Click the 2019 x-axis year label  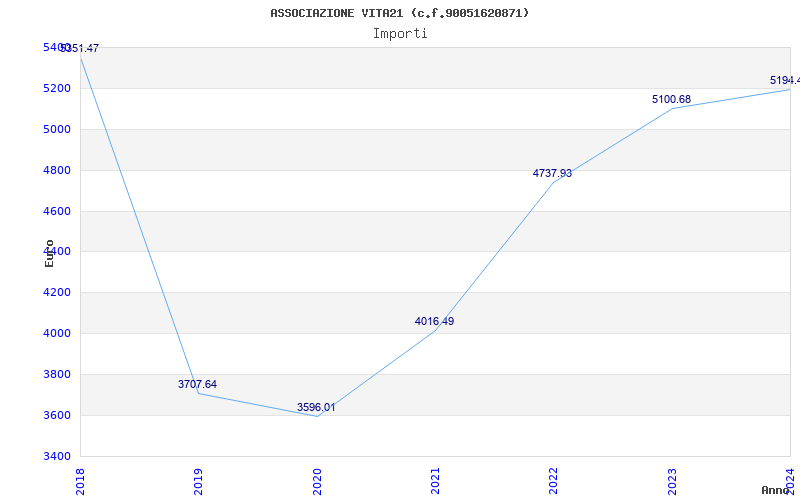198,482
